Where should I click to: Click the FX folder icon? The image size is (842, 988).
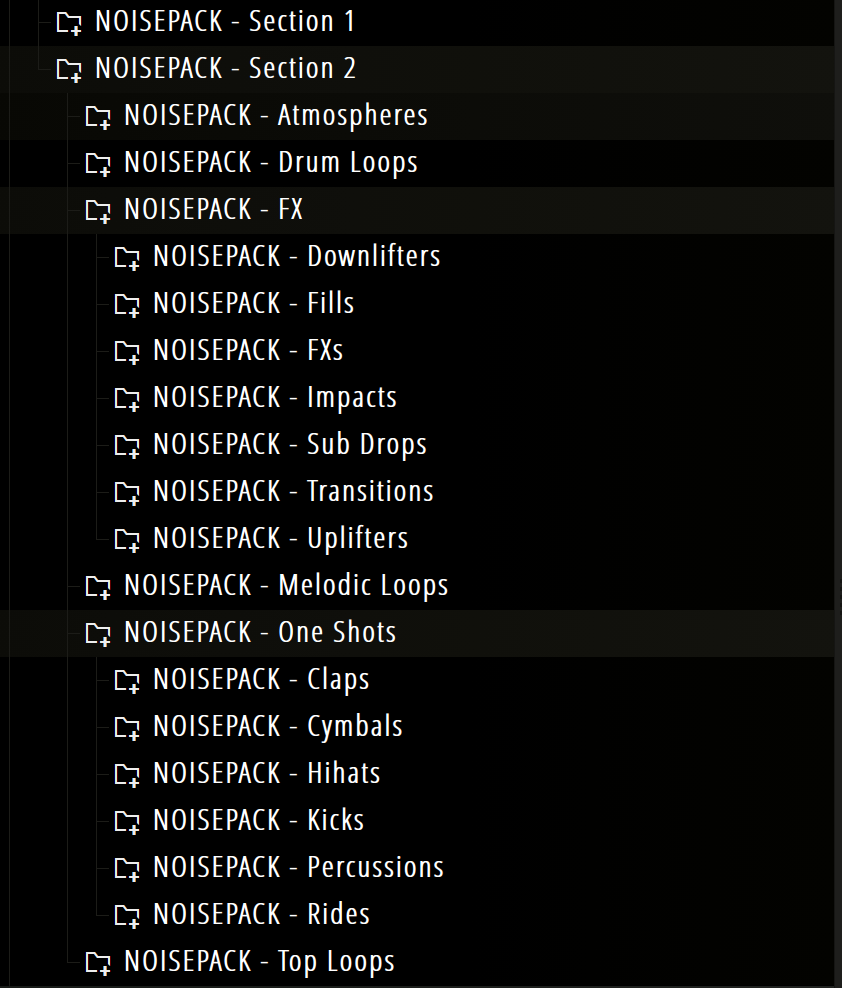98,210
